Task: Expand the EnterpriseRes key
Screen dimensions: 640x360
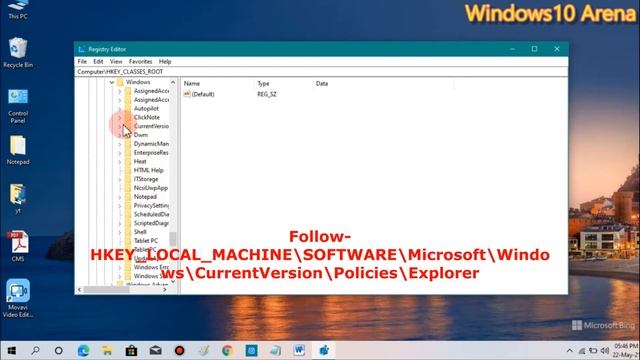Action: click(120, 153)
